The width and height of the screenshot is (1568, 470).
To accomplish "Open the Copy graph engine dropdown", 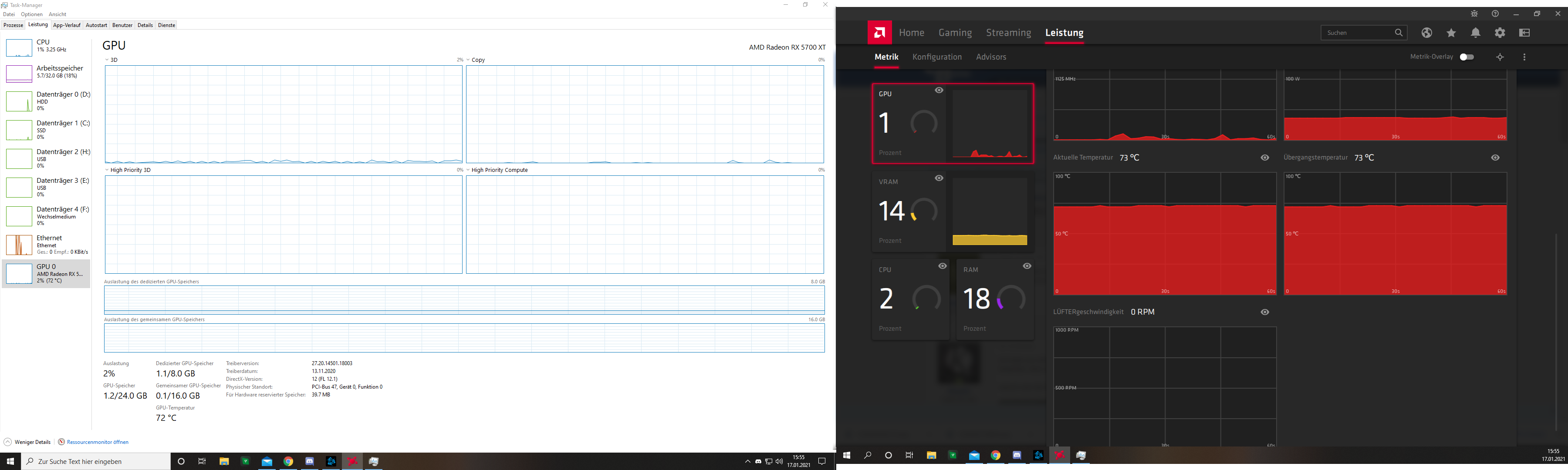I will click(x=468, y=60).
